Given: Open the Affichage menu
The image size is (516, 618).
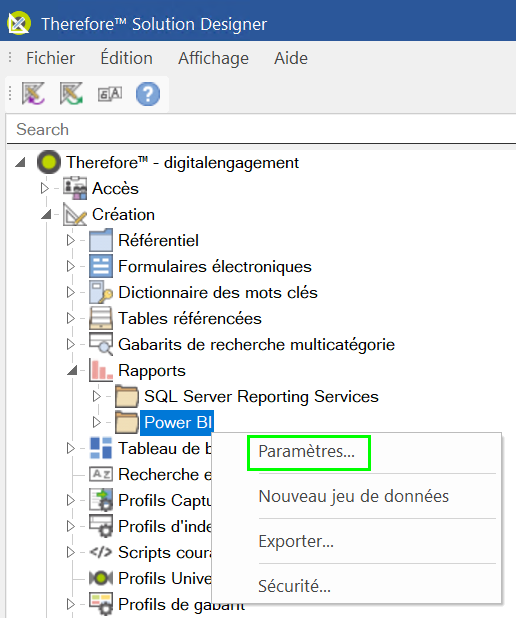Looking at the screenshot, I should click(213, 58).
